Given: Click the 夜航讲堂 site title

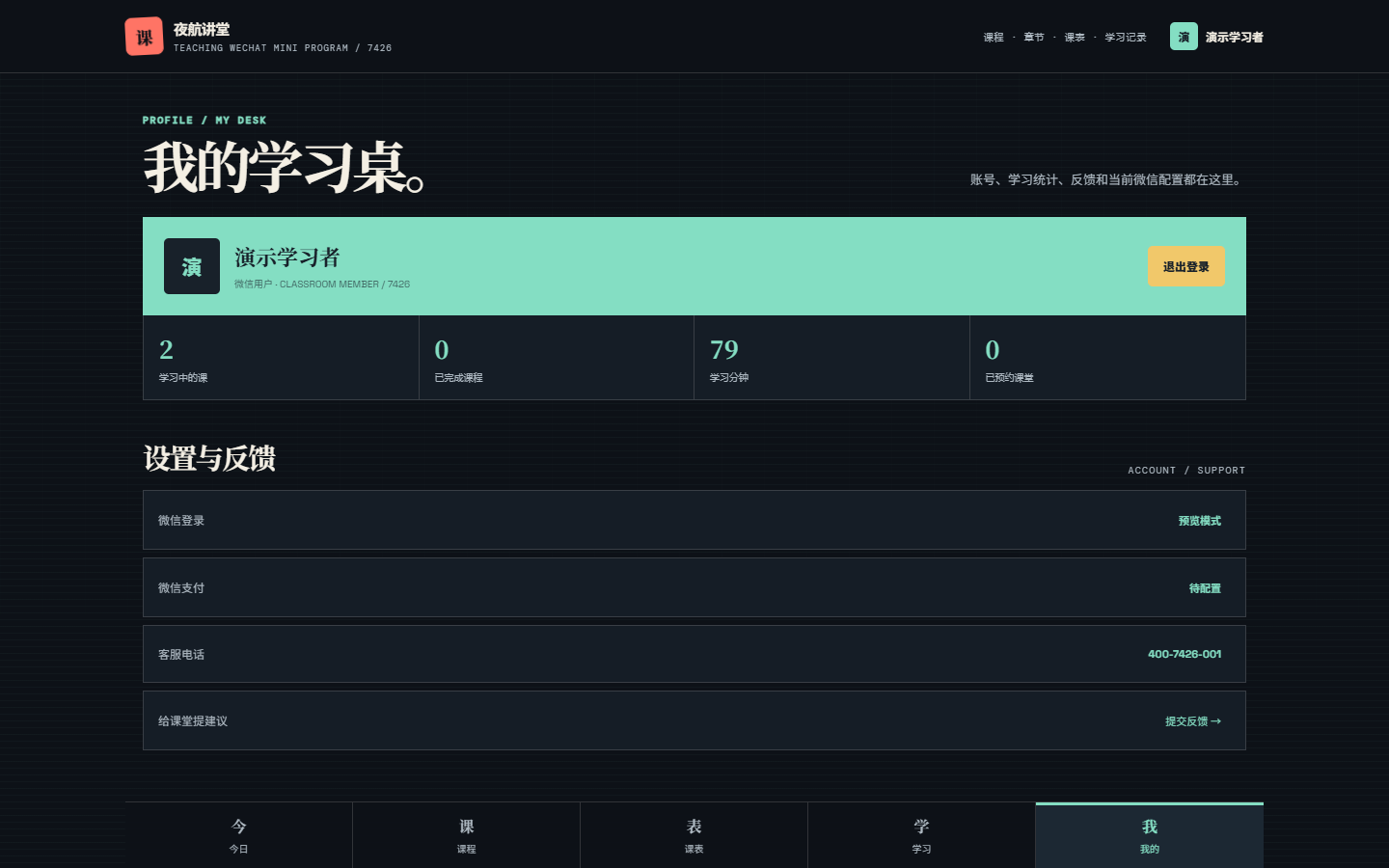Looking at the screenshot, I should [202, 30].
